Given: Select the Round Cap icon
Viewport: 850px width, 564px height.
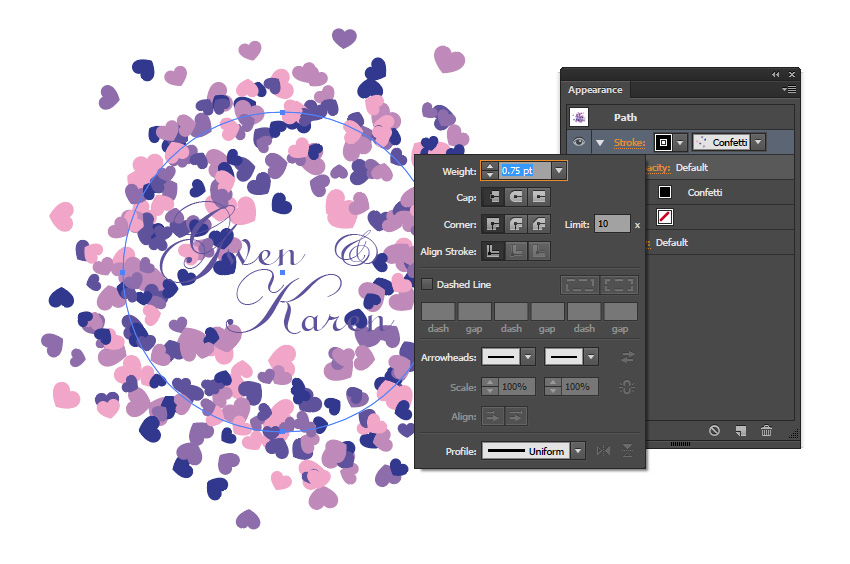Looking at the screenshot, I should [516, 197].
